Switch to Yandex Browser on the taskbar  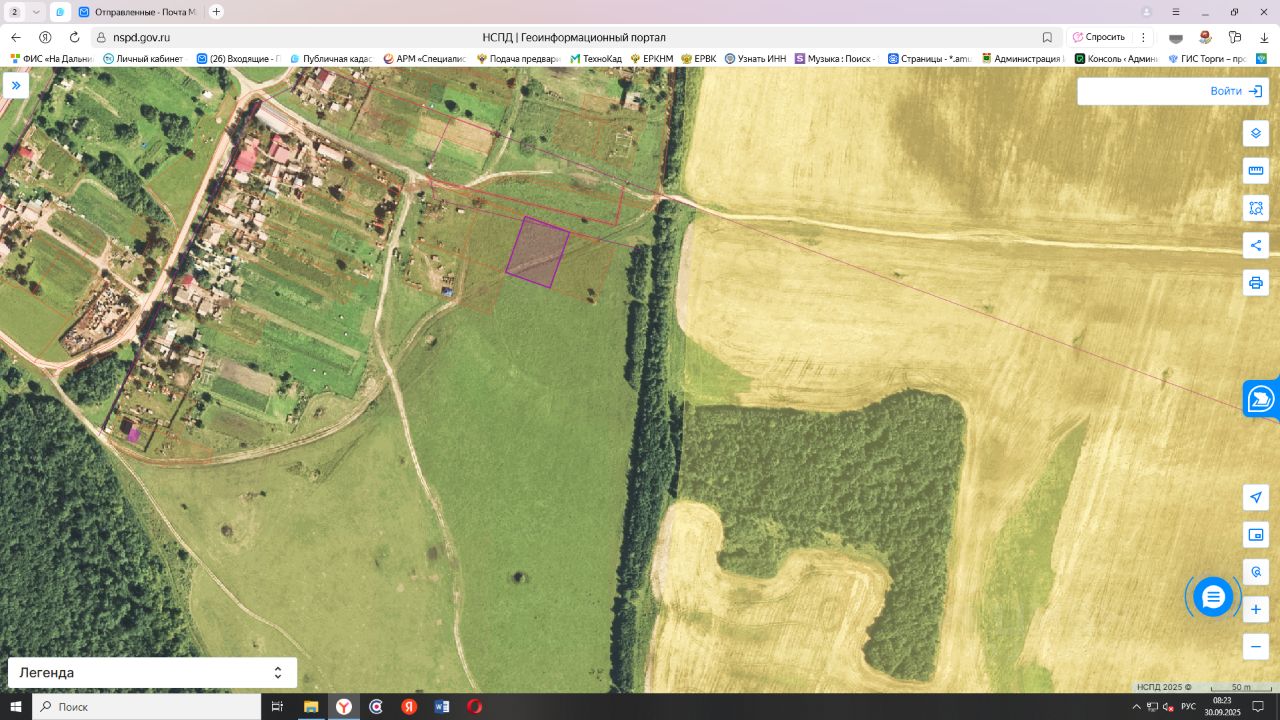point(344,707)
